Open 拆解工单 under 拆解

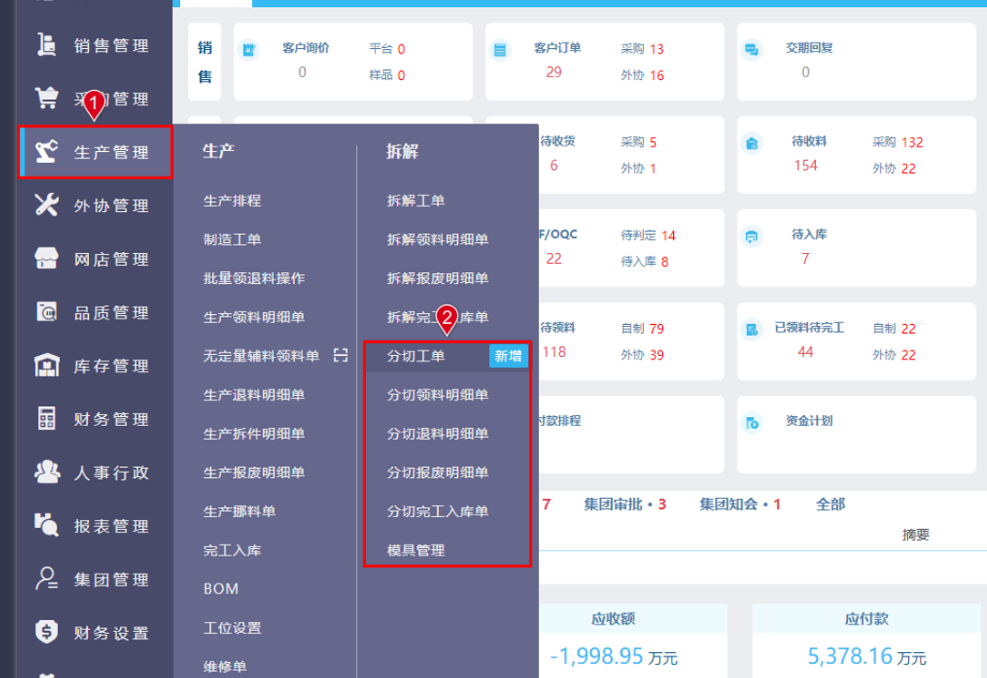pos(415,201)
